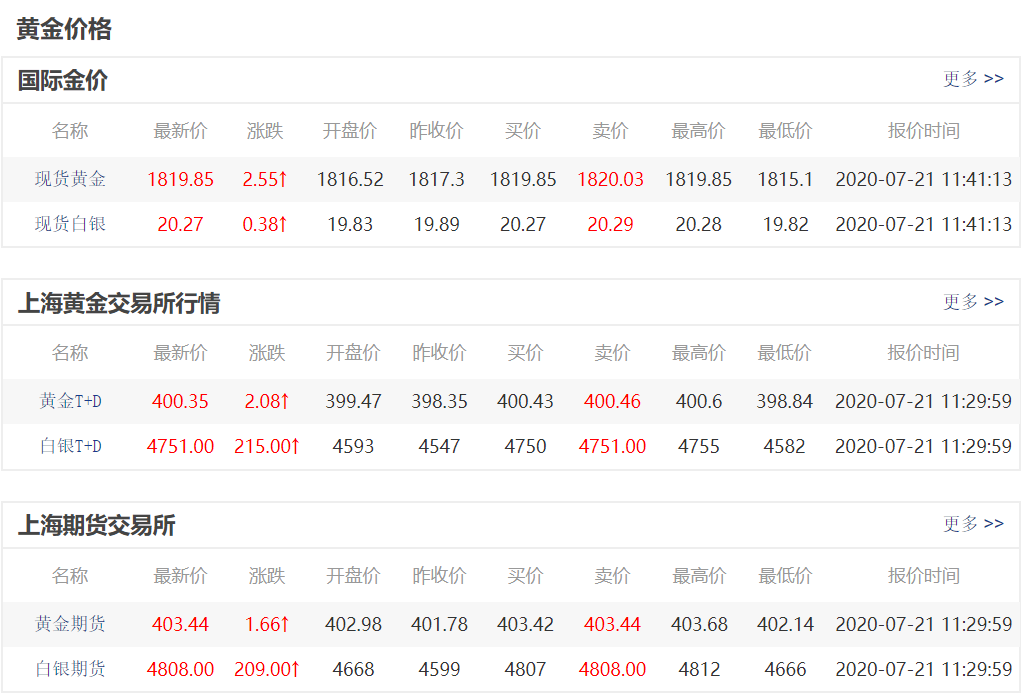Select the 上海期货交易所 section heading

click(x=96, y=525)
